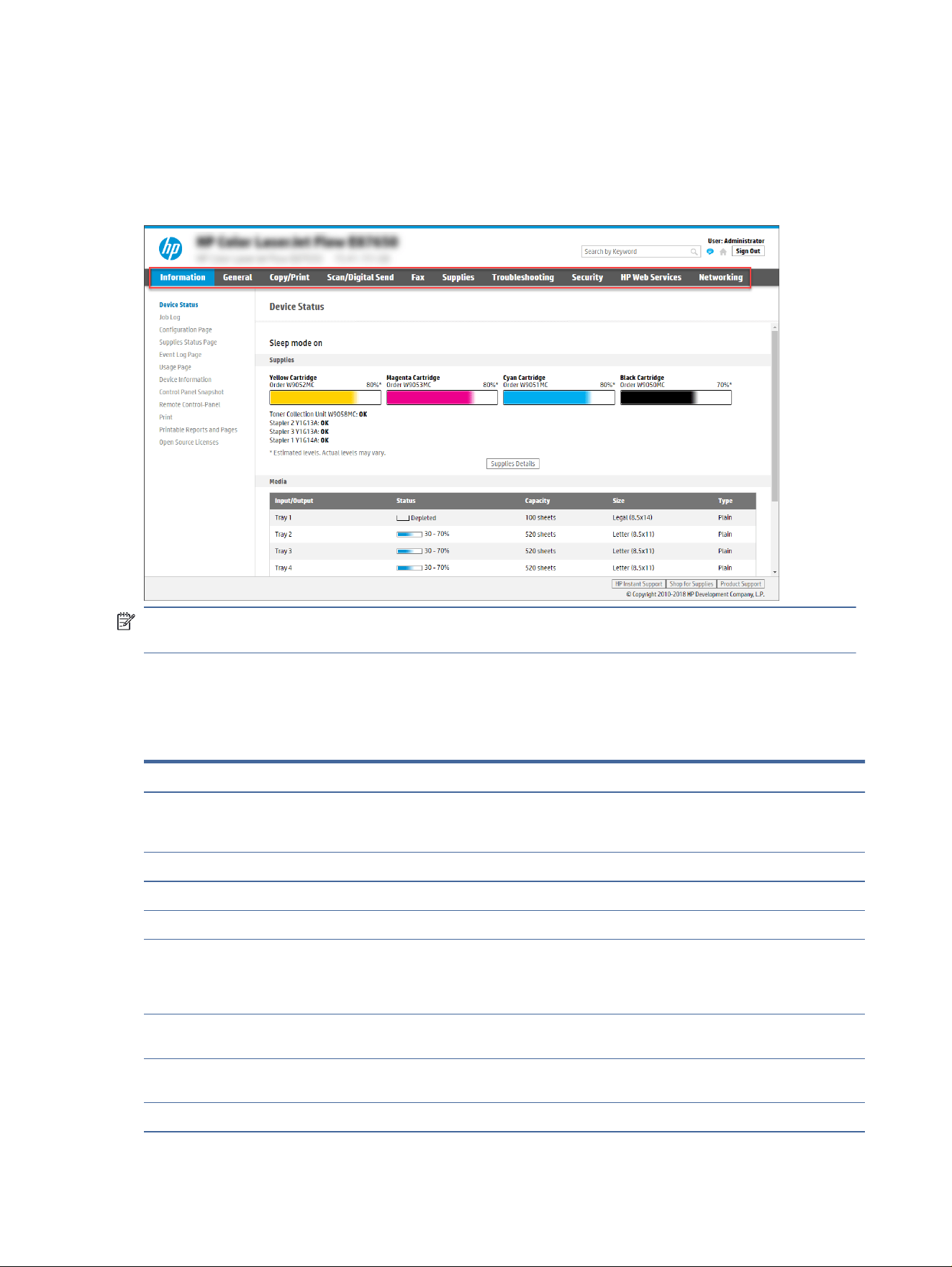This screenshot has width=952, height=1267.
Task: Open the Print sidebar link
Action: (166, 417)
